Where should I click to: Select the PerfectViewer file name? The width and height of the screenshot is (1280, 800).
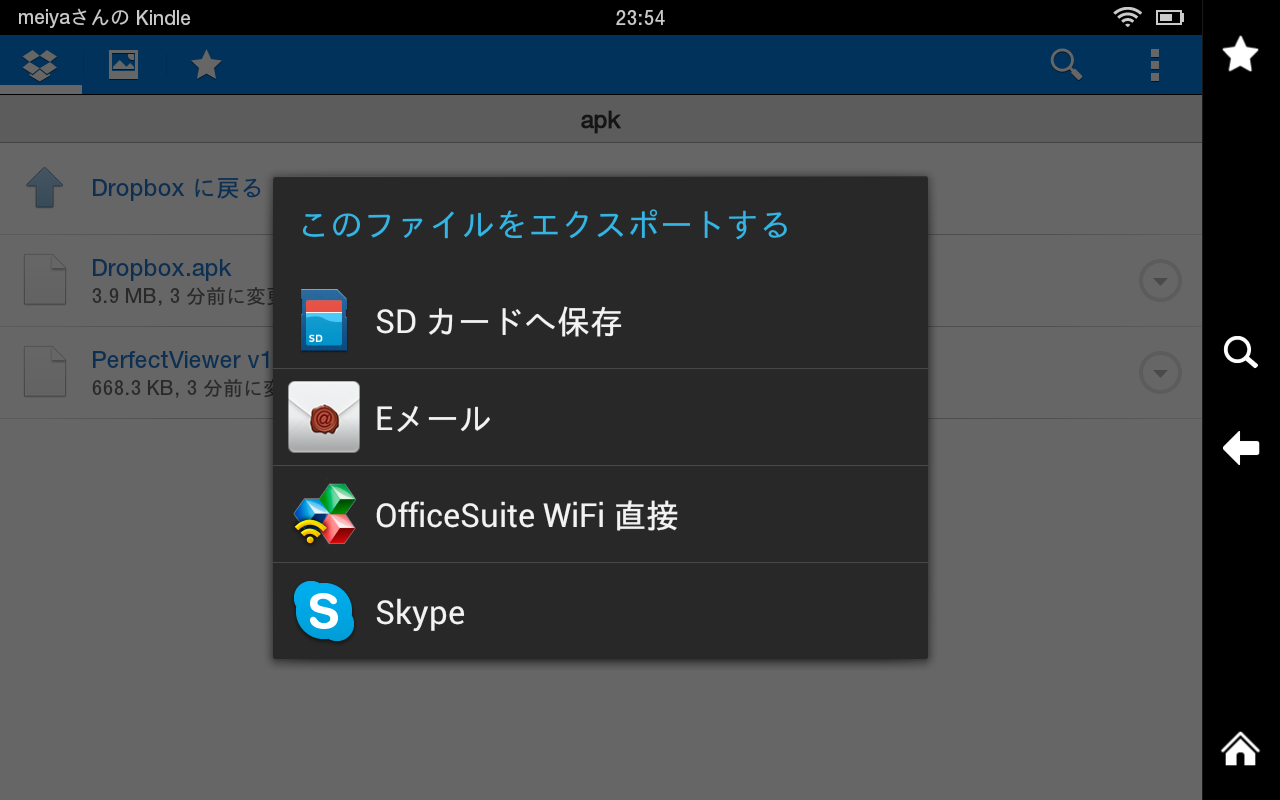pyautogui.click(x=181, y=360)
